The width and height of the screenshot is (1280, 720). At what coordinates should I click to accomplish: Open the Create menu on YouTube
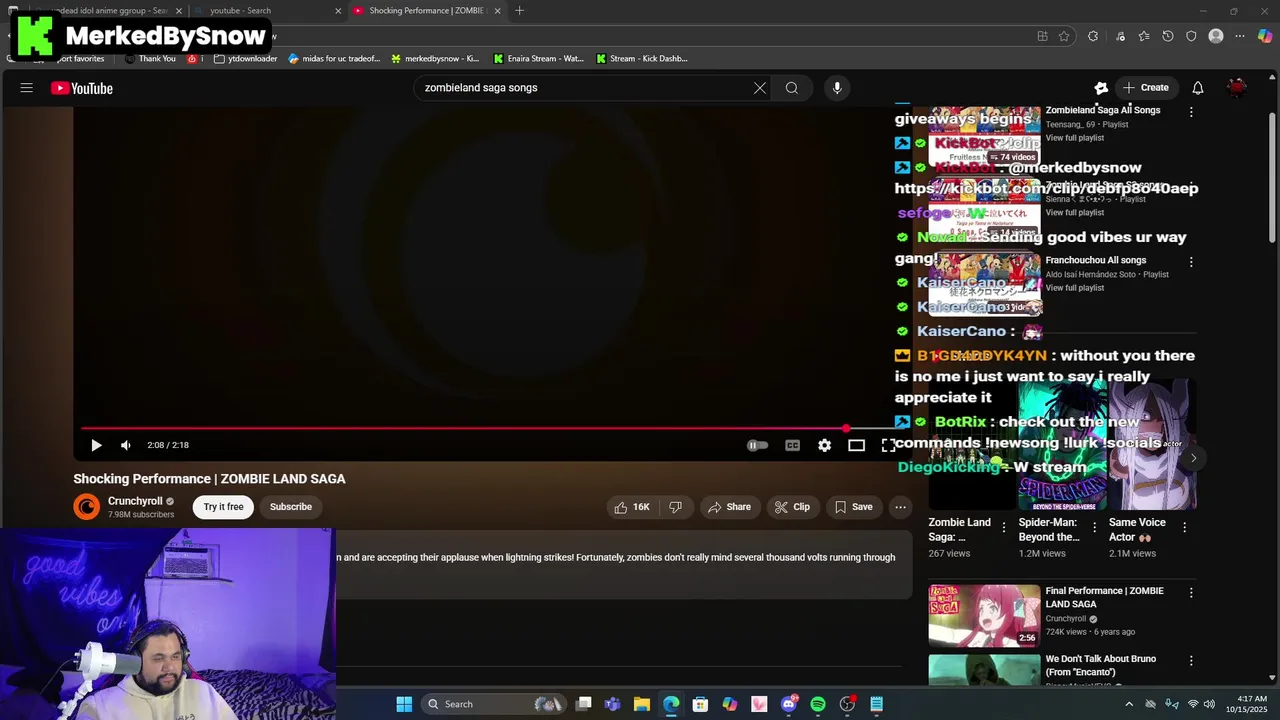(1145, 88)
